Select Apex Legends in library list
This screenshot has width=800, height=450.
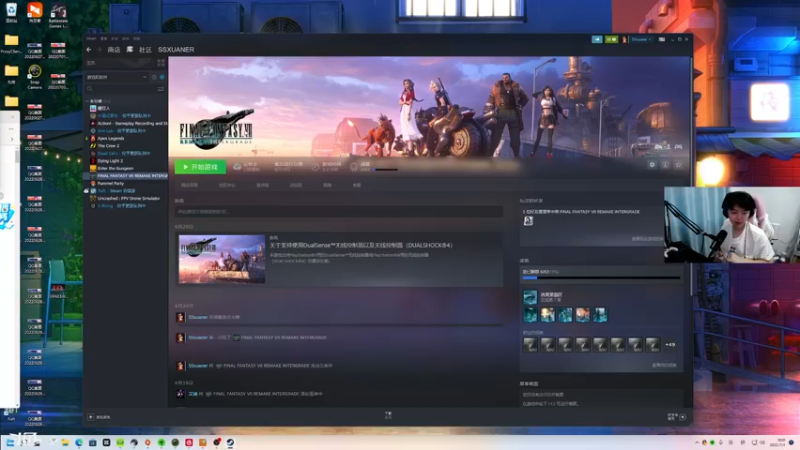point(111,138)
